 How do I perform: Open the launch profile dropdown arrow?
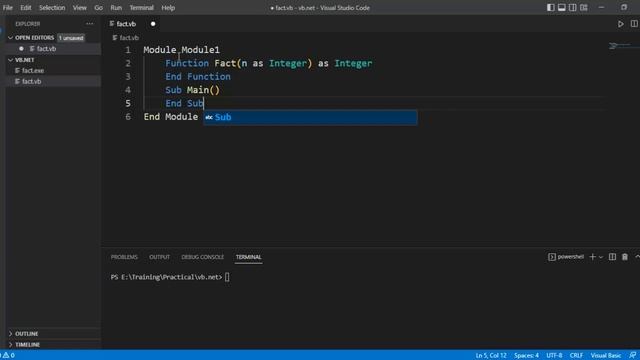pos(601,257)
